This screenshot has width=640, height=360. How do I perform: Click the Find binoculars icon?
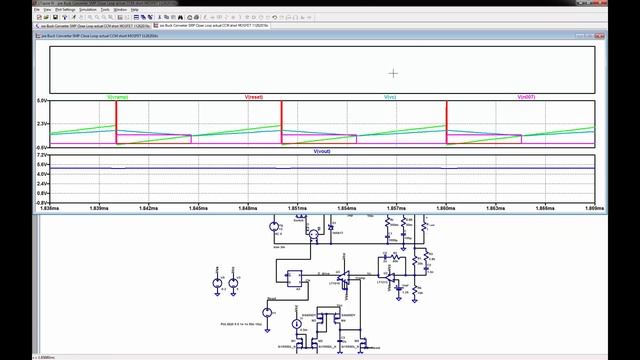pos(180,17)
